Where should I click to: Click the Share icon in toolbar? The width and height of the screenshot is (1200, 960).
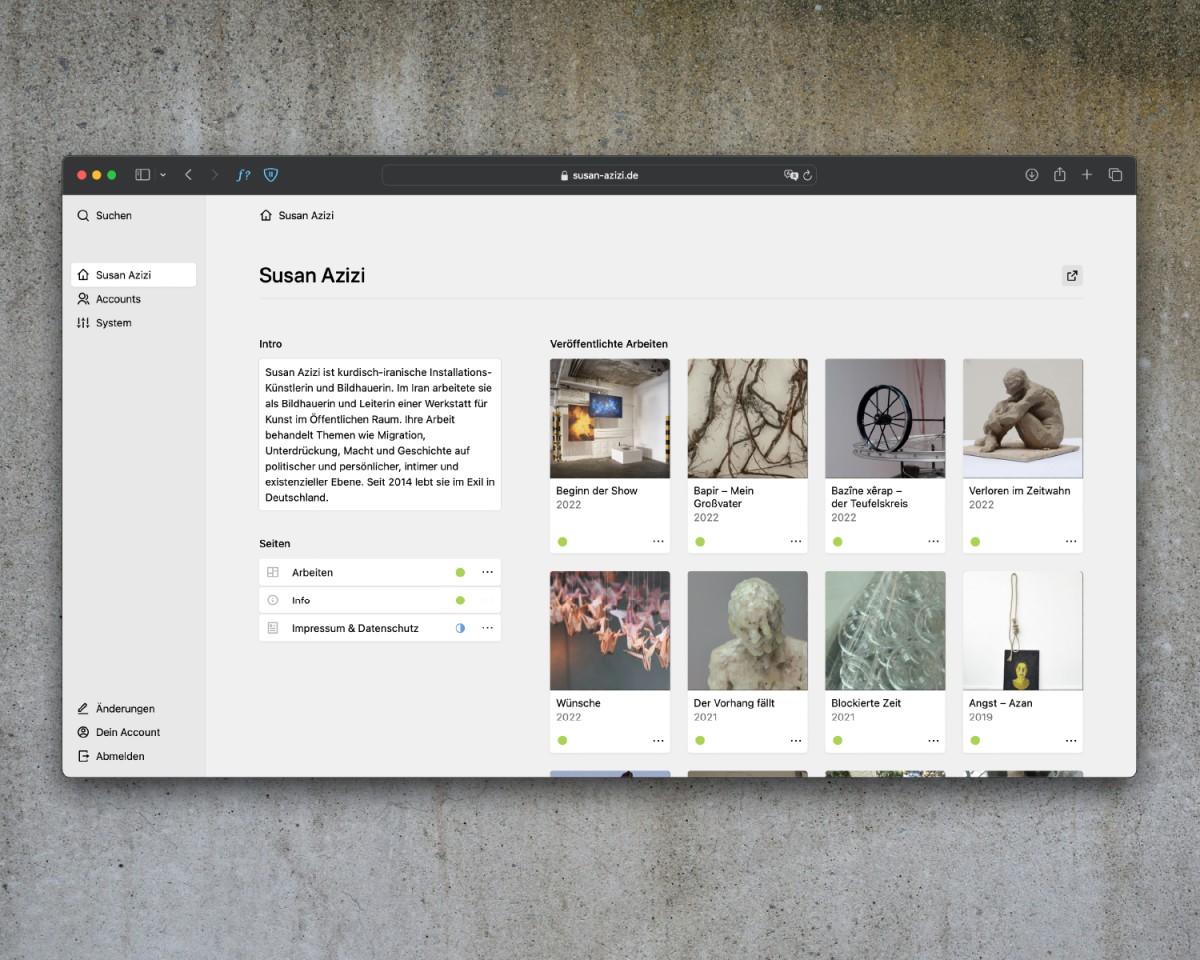coord(1059,175)
